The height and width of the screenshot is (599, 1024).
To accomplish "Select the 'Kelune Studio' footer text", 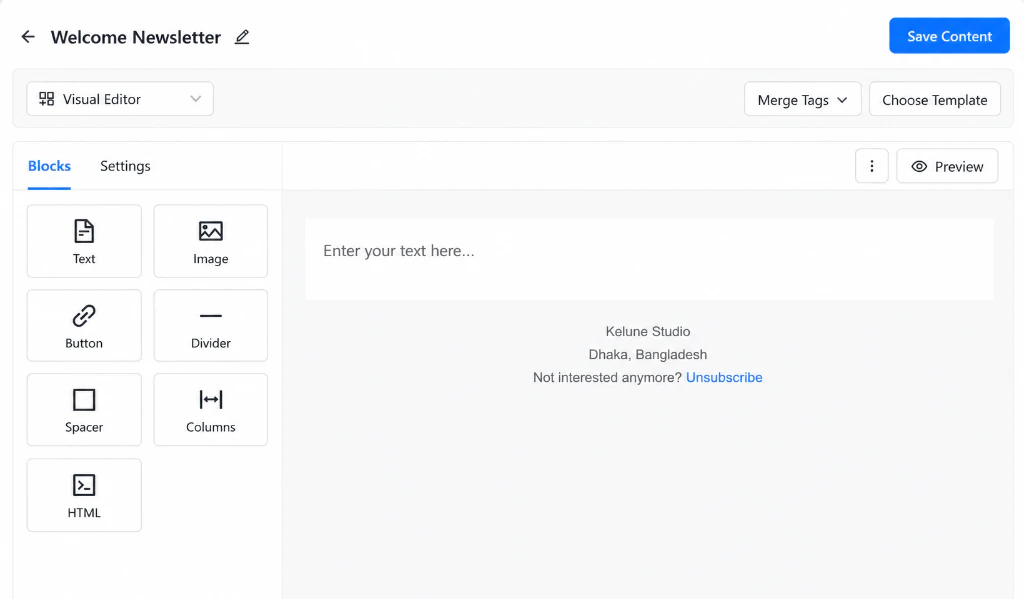I will coord(648,331).
